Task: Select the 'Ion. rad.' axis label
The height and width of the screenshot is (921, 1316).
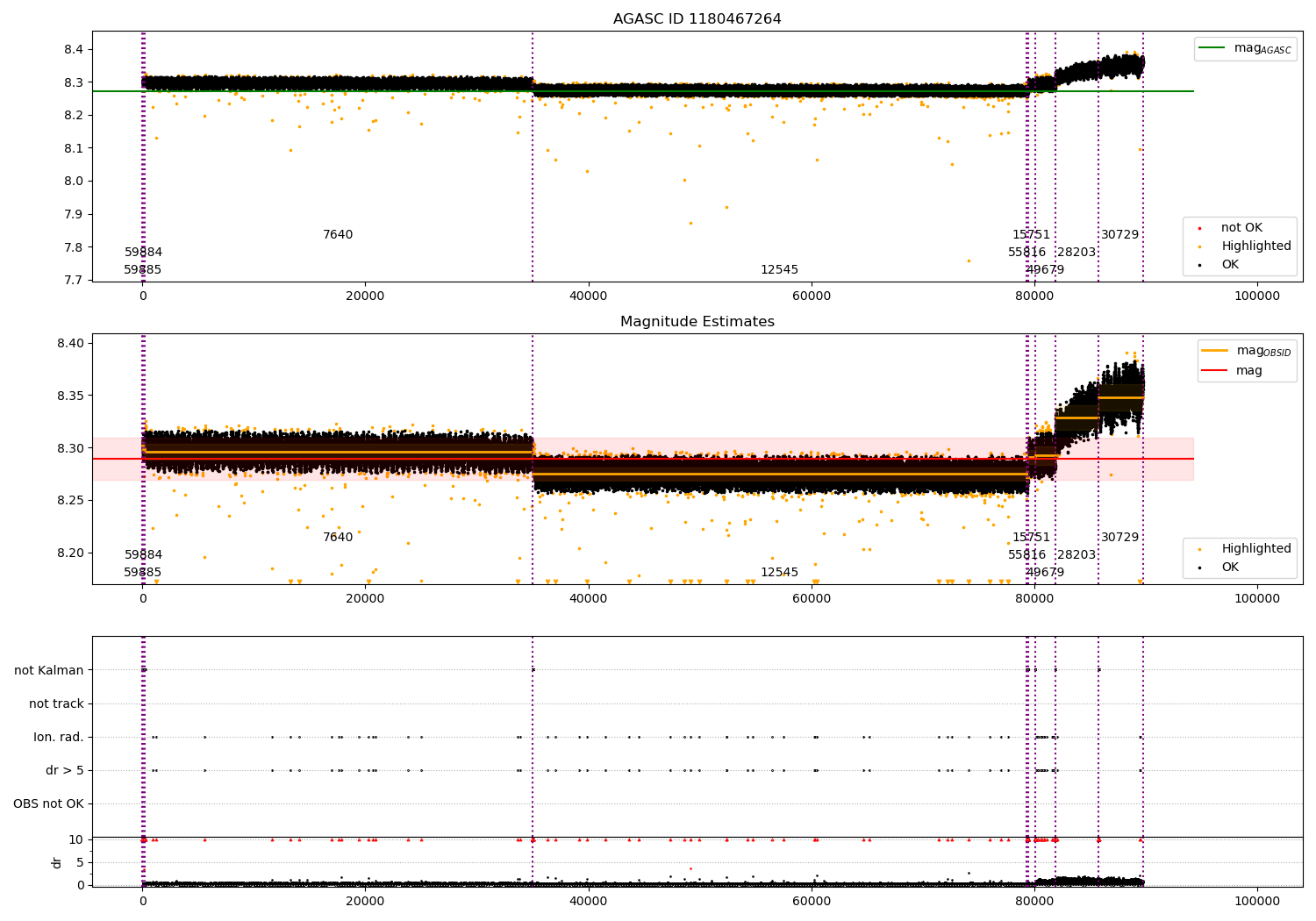Action: click(59, 737)
